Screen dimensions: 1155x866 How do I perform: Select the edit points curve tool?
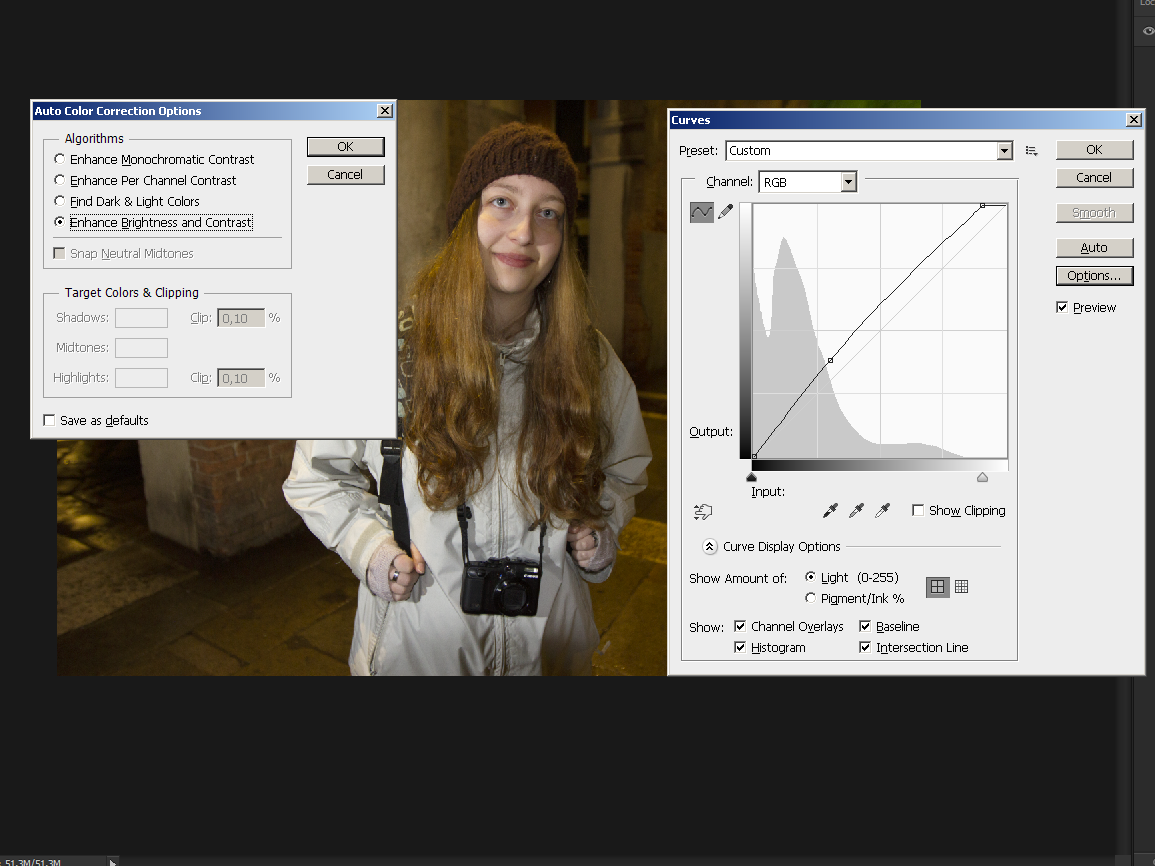(x=701, y=212)
